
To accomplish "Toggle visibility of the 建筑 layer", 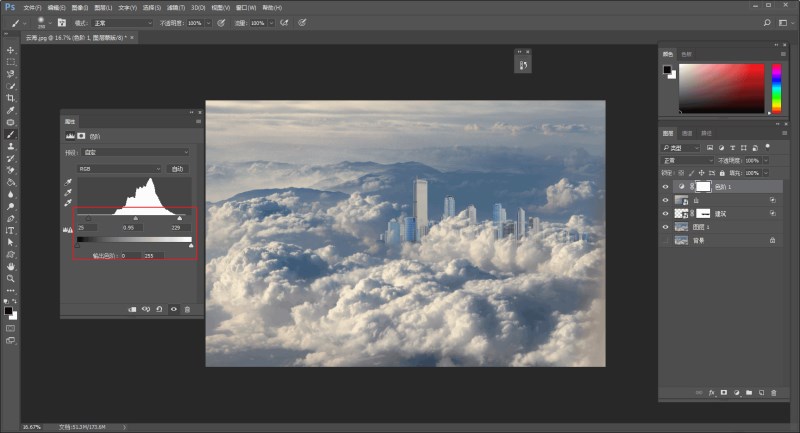I will pyautogui.click(x=666, y=213).
